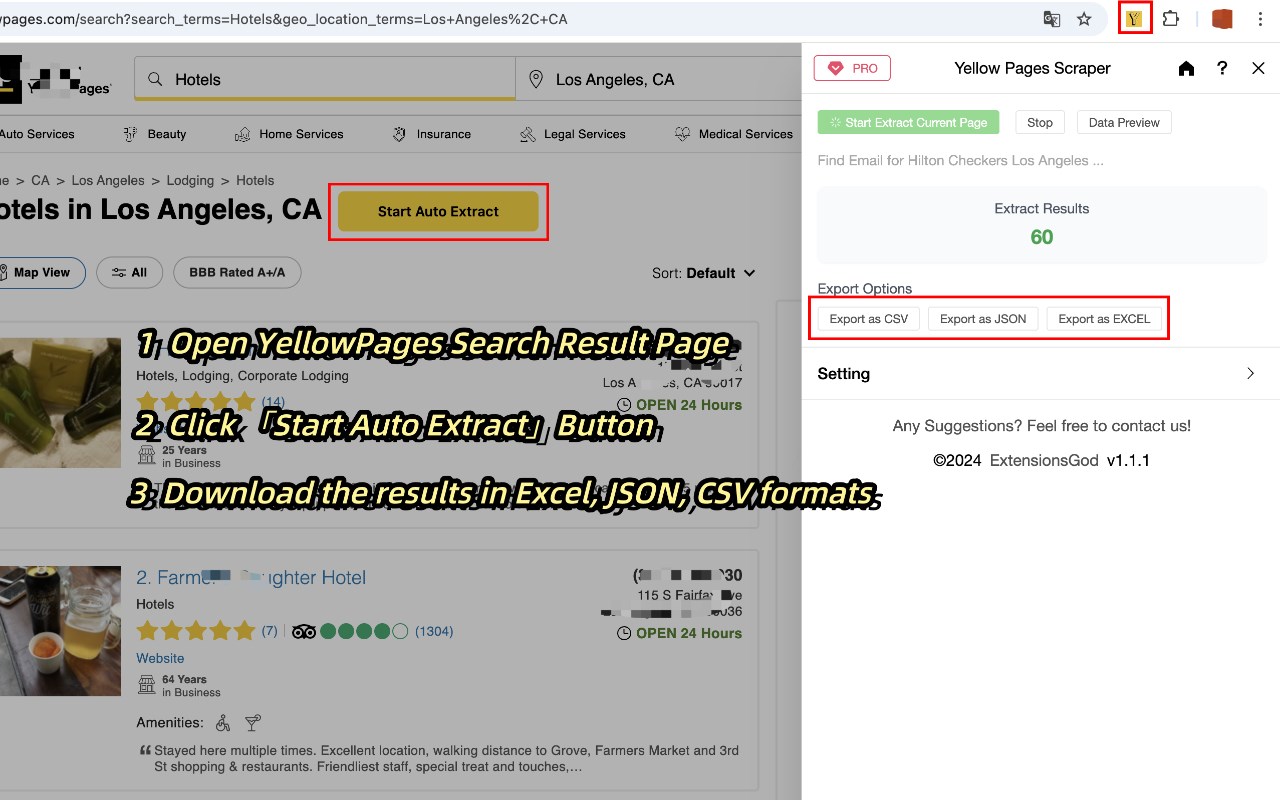1280x800 pixels.
Task: Export results as EXCEL
Action: (1104, 319)
